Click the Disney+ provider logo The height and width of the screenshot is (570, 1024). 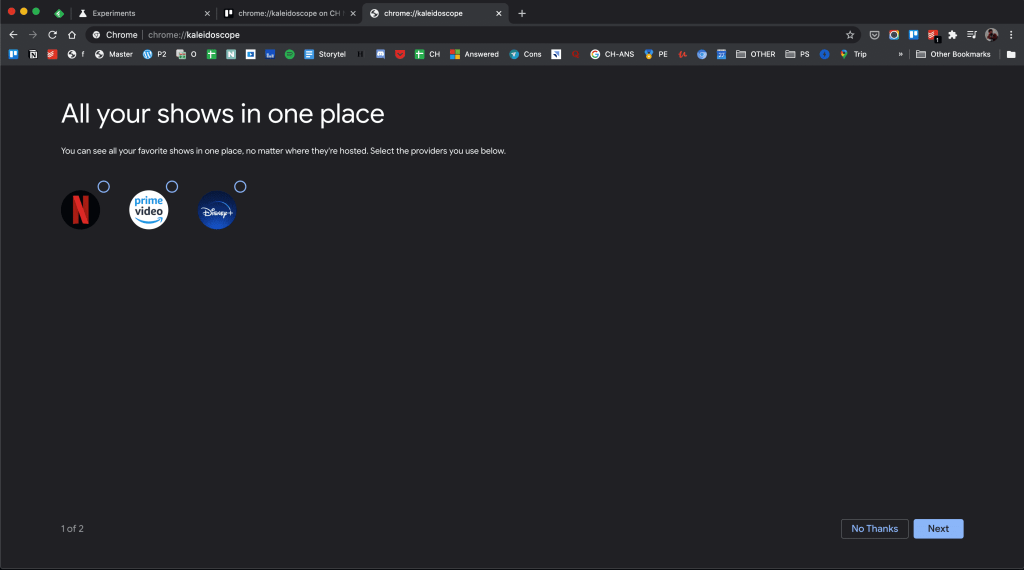tap(217, 210)
